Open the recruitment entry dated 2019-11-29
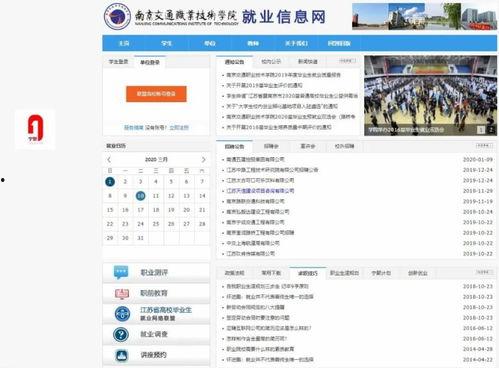499x368 pixels. (x=260, y=191)
